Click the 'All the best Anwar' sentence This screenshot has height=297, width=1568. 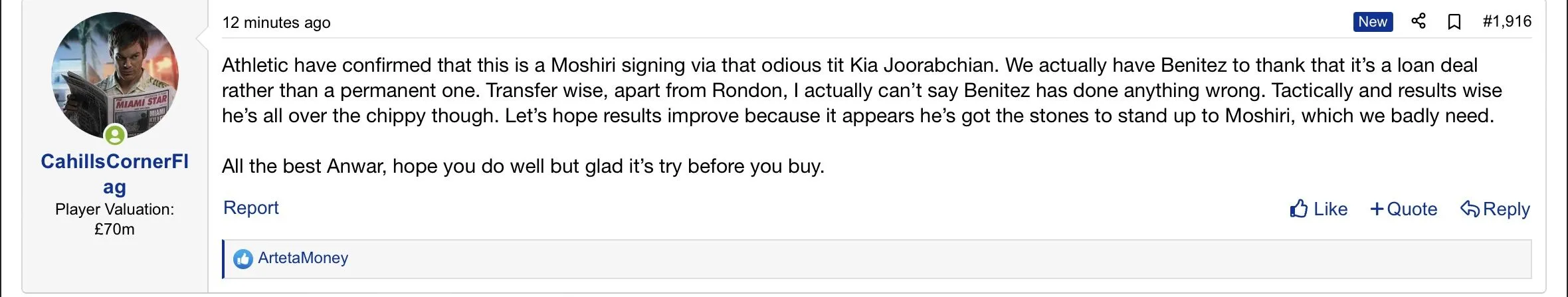[x=522, y=166]
